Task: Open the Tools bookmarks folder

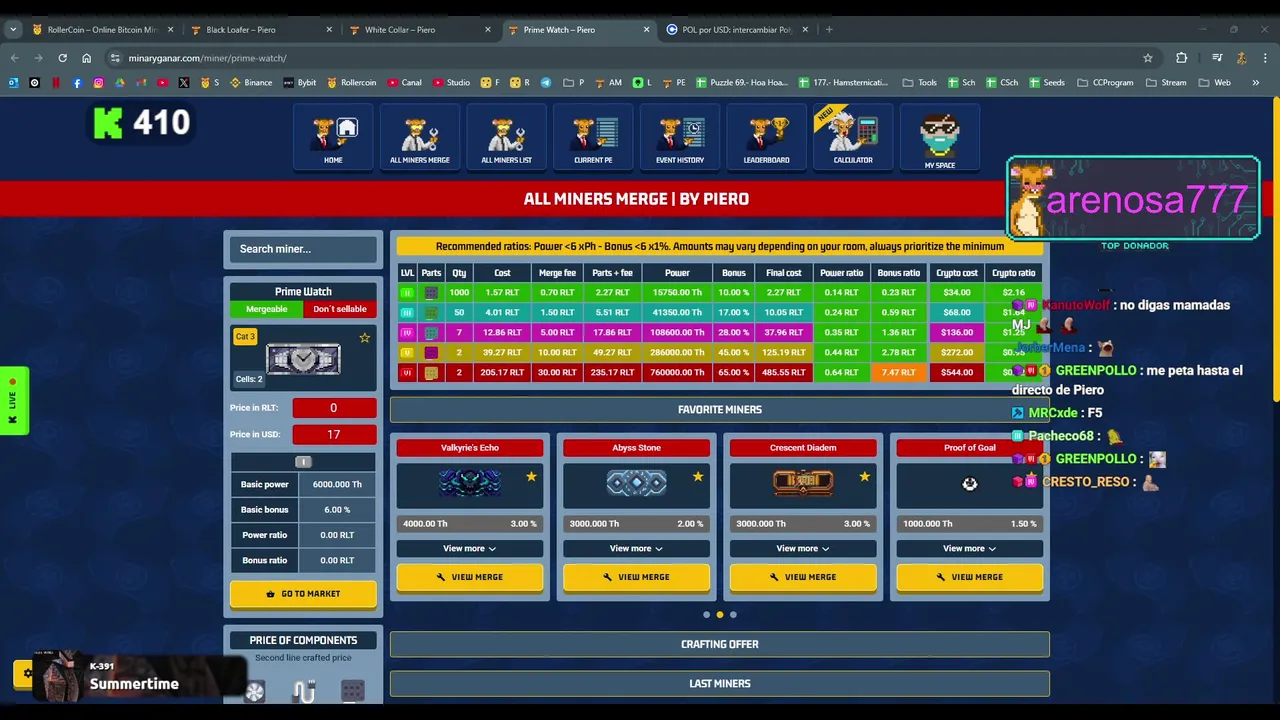Action: [919, 83]
